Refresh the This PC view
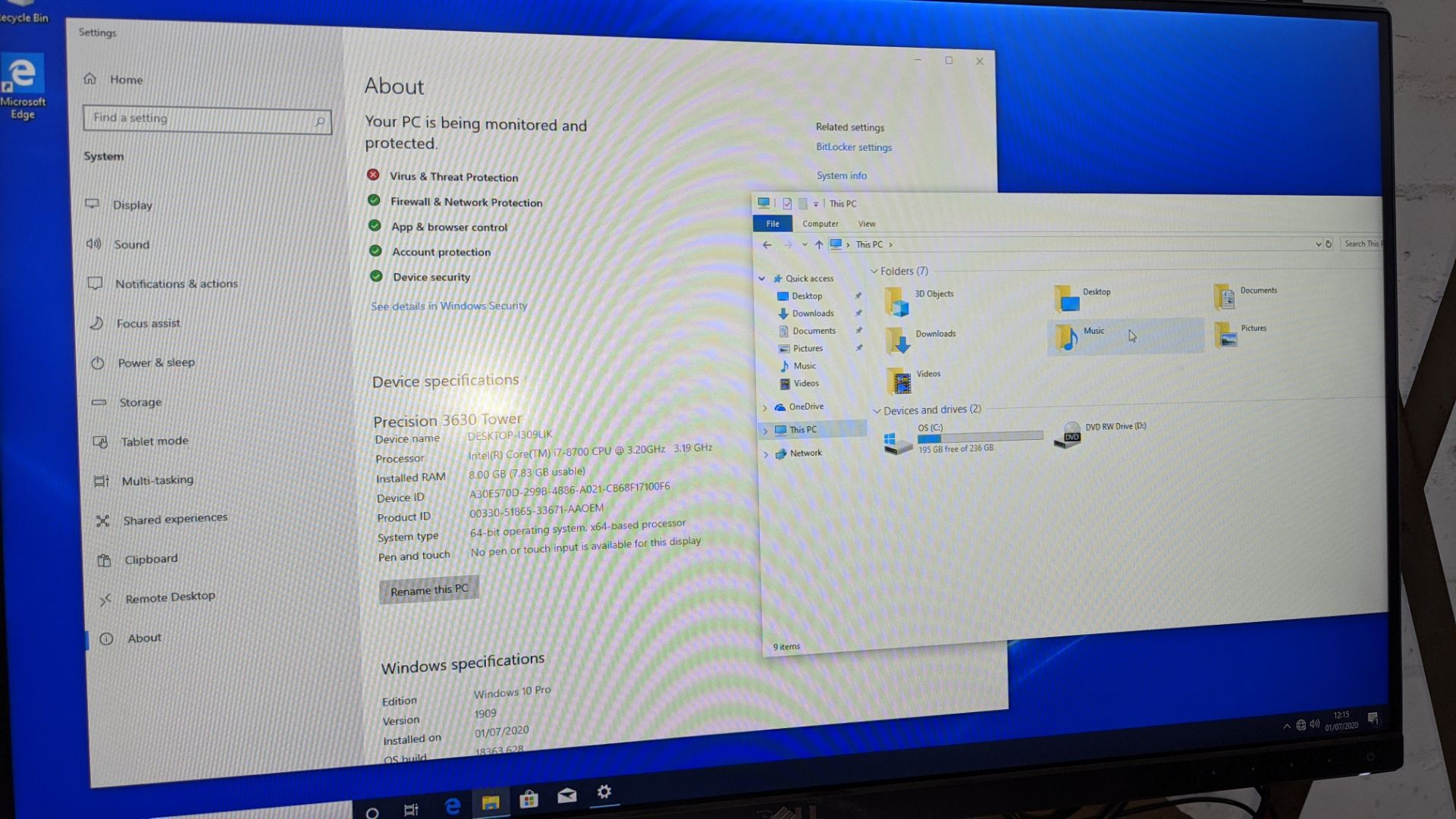The width and height of the screenshot is (1456, 819). (x=1329, y=244)
